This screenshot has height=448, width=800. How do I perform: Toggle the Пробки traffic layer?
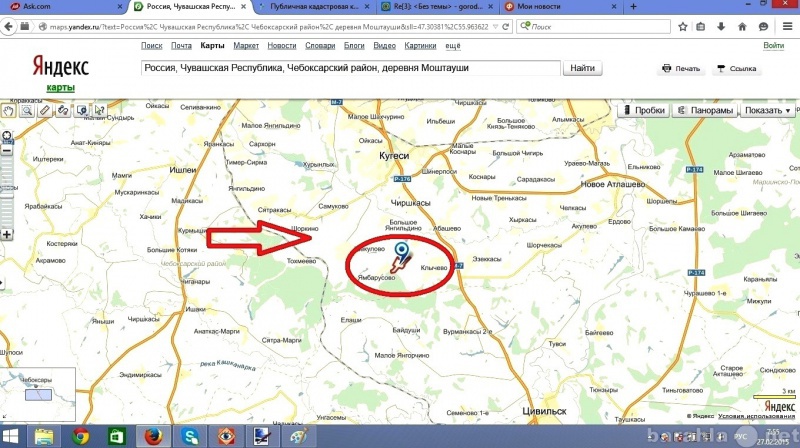click(643, 110)
